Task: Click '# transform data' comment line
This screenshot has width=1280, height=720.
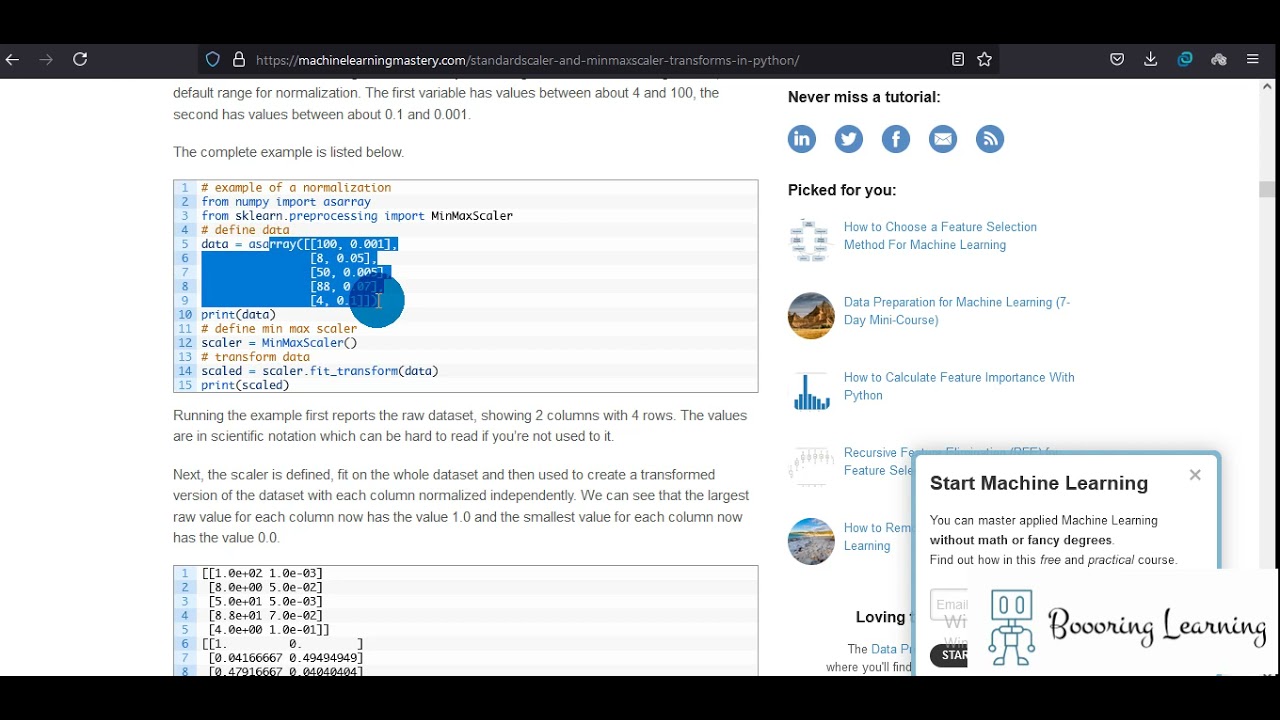Action: point(255,356)
